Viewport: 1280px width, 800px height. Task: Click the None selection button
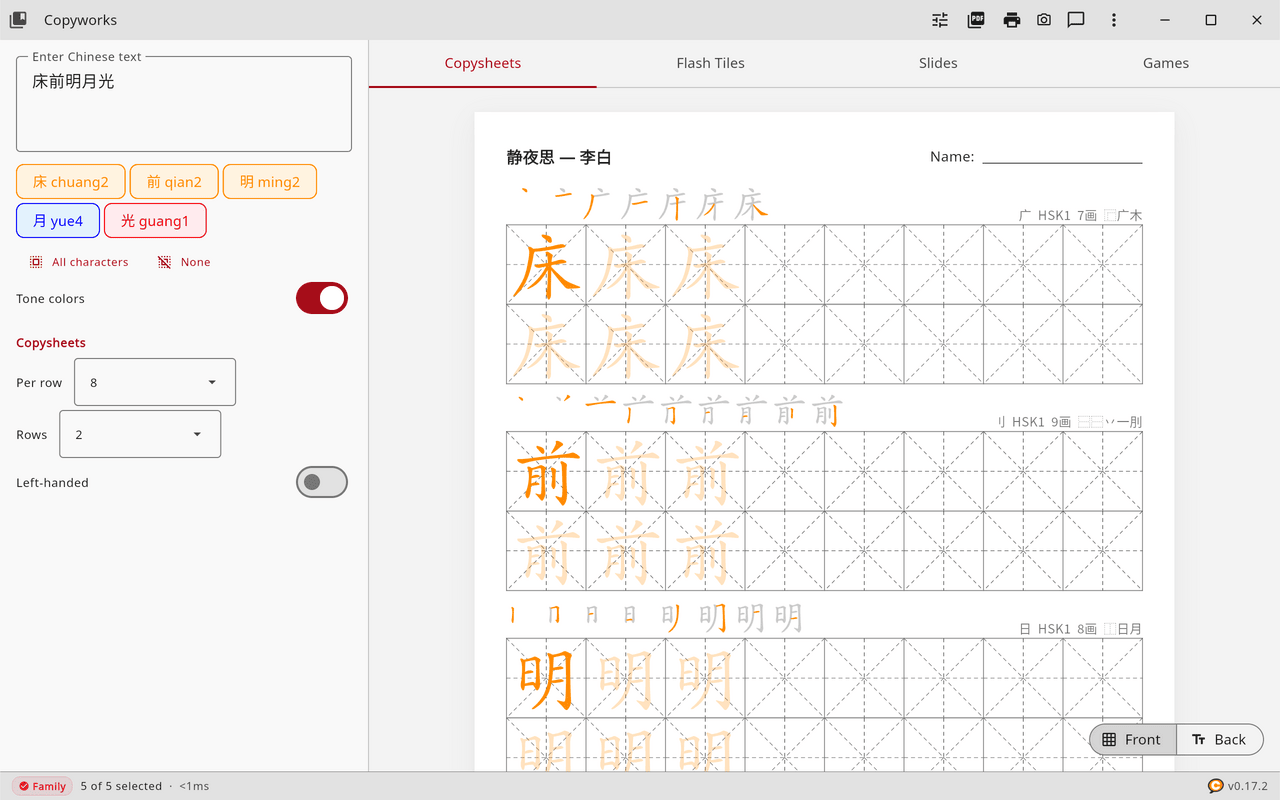(184, 262)
